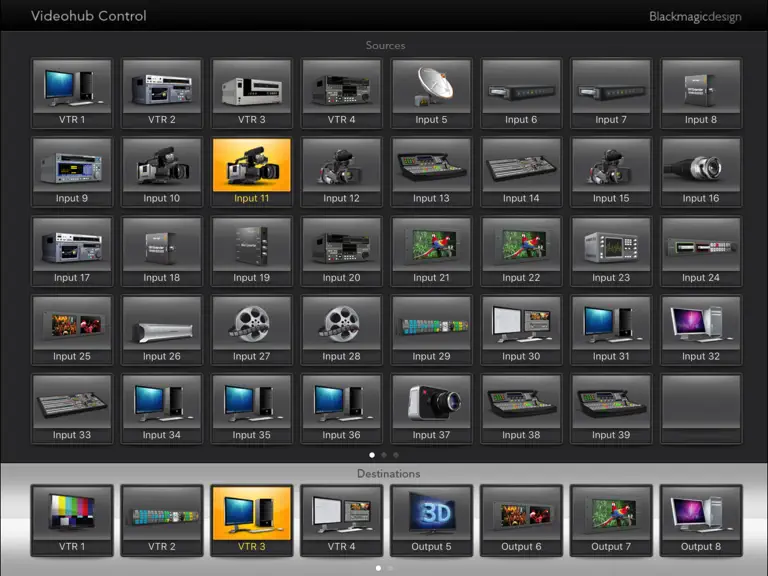Select Input 32 Mac Pro workstation source
Viewport: 768px width, 576px height.
coord(701,330)
